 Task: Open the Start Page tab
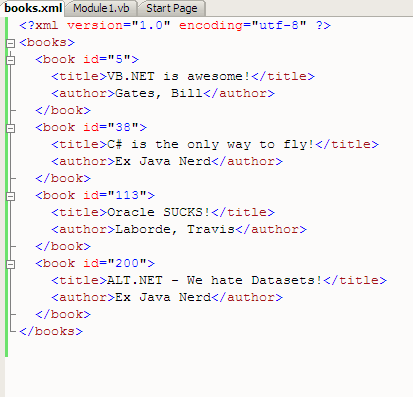tap(172, 8)
